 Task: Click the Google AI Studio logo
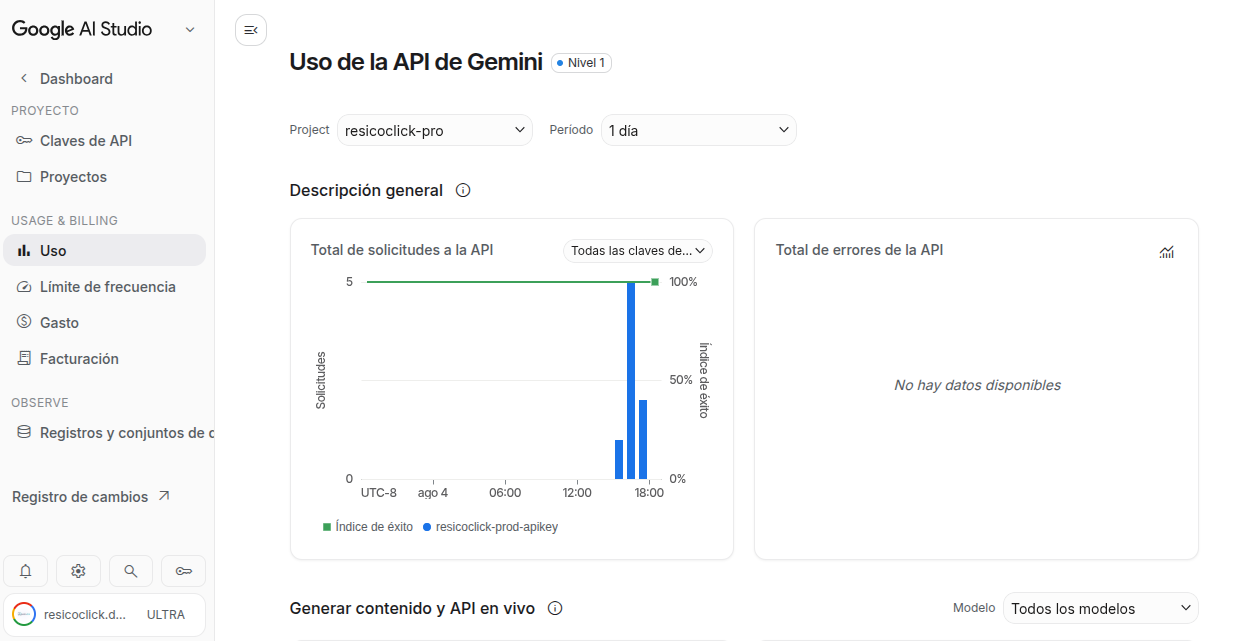[82, 29]
